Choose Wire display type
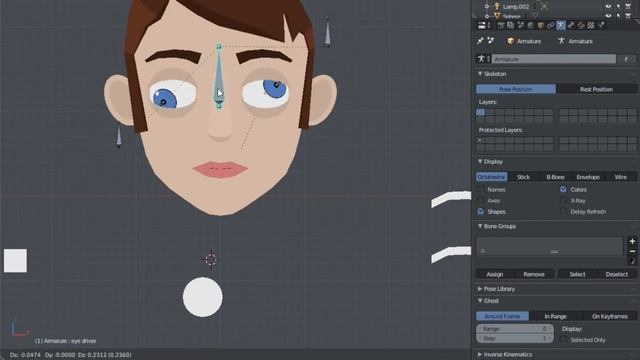Screen dimensions: 640x360 point(620,177)
